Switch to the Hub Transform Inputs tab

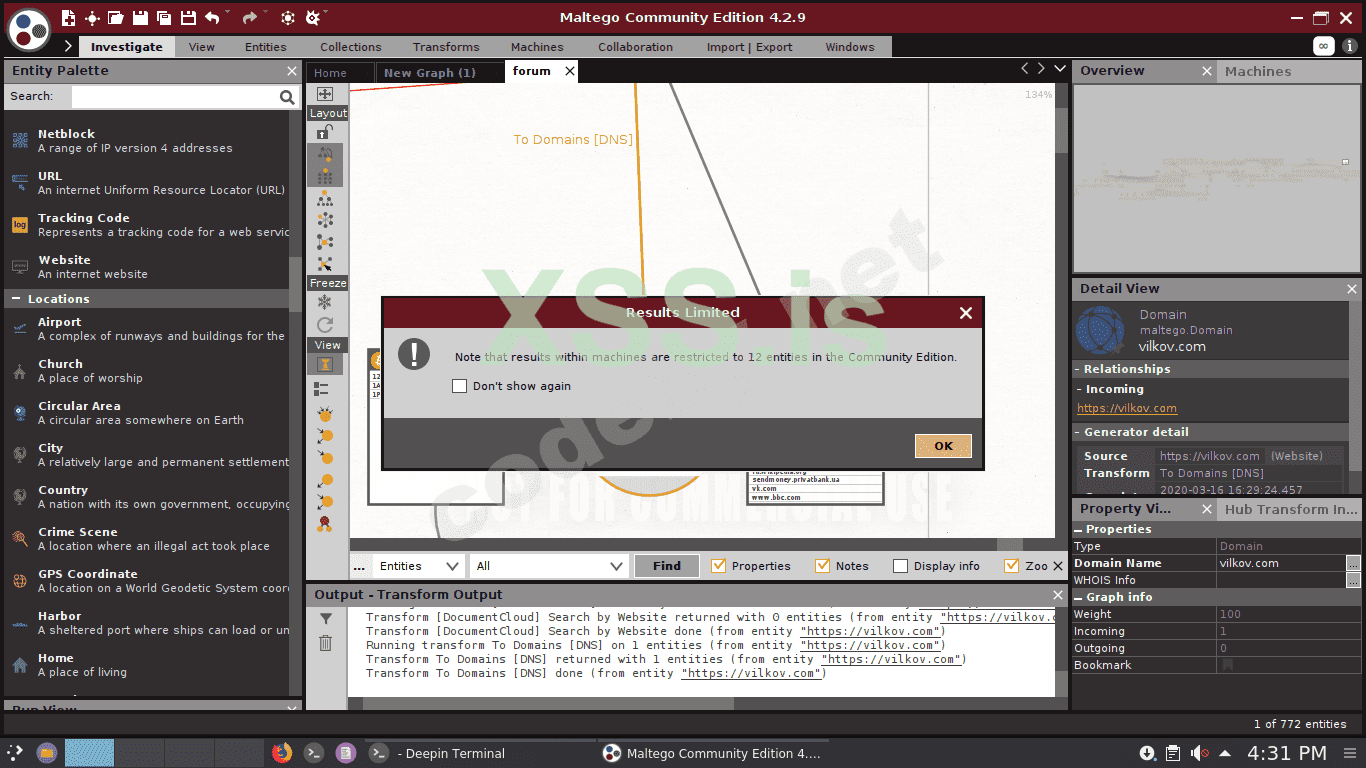click(1291, 509)
